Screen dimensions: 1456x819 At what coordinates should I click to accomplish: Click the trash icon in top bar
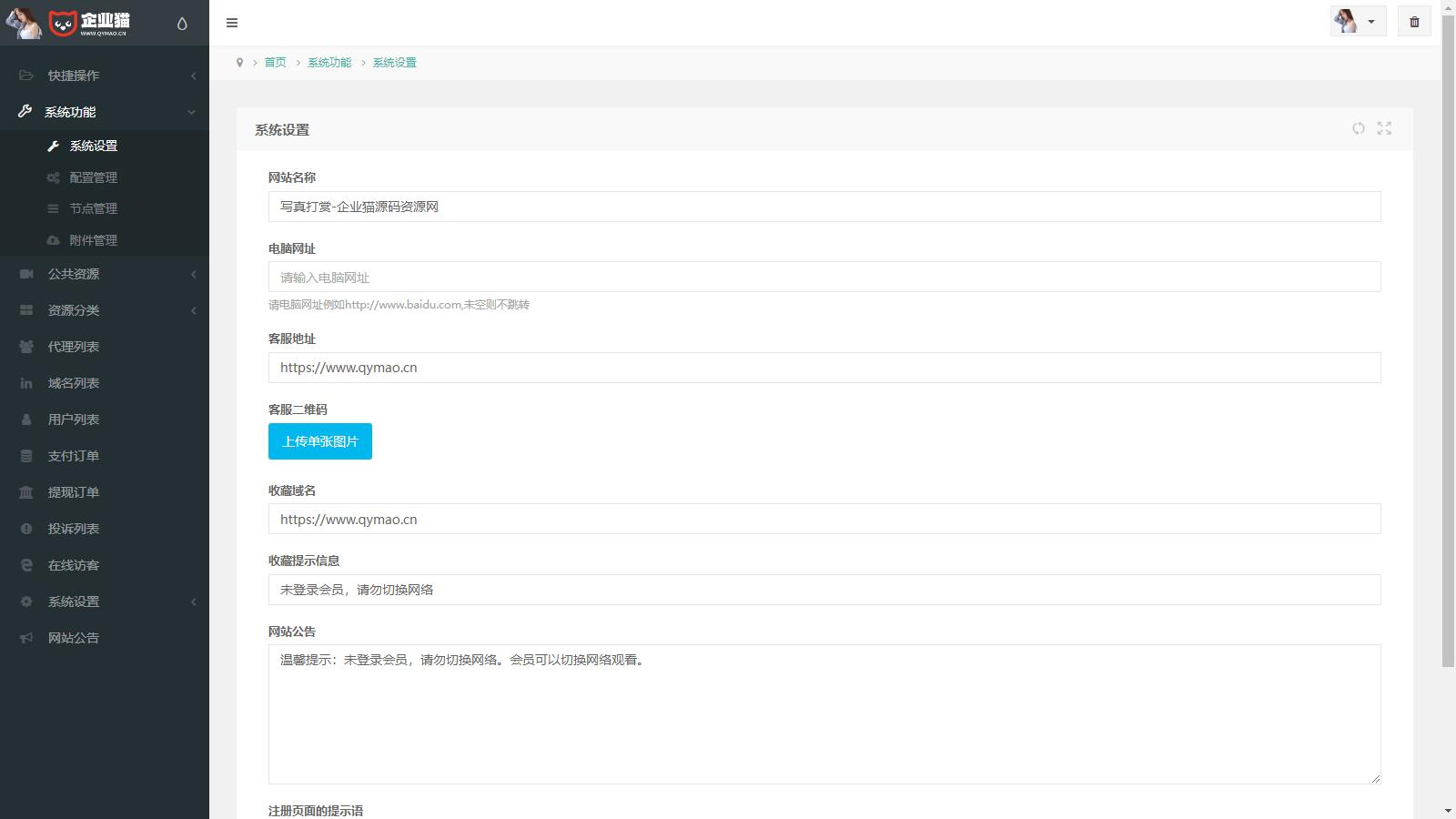(1414, 22)
